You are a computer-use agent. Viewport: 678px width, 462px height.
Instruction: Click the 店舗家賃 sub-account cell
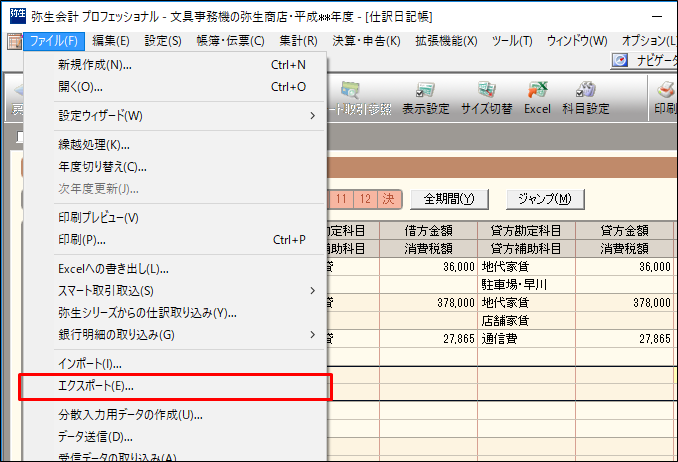pyautogui.click(x=526, y=321)
